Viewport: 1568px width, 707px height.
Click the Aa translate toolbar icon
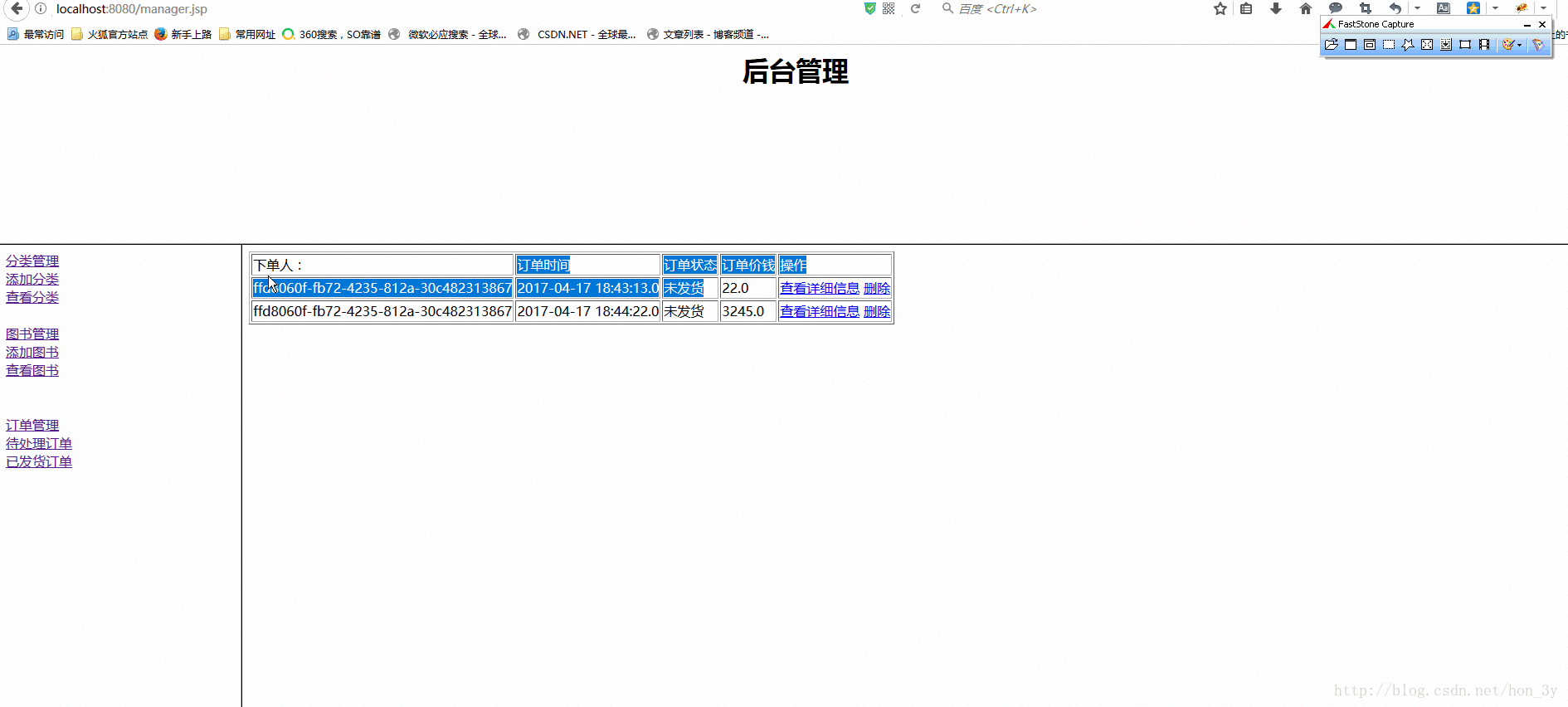(1444, 8)
